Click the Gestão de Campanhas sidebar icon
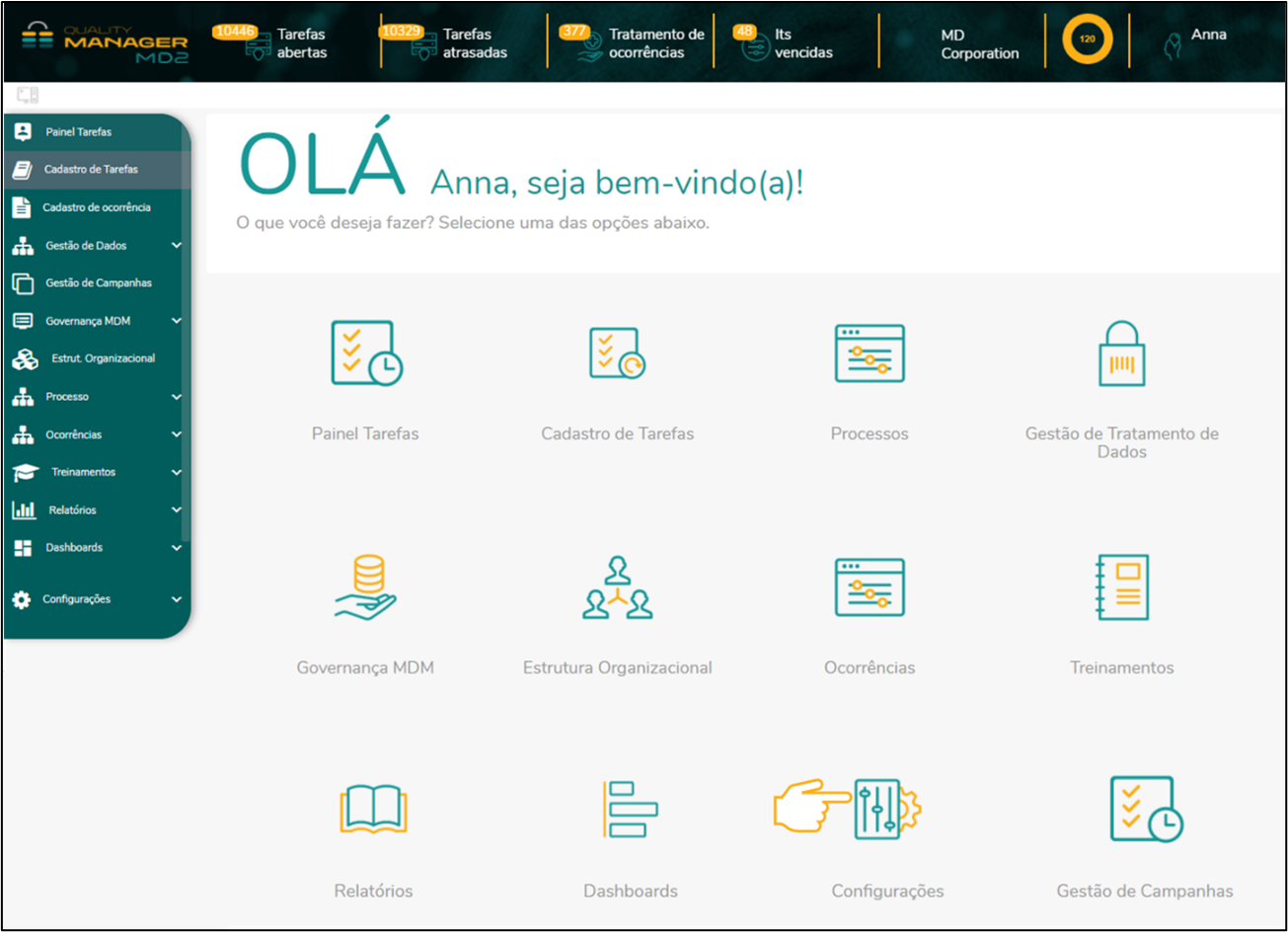The width and height of the screenshot is (1288, 932). [23, 283]
